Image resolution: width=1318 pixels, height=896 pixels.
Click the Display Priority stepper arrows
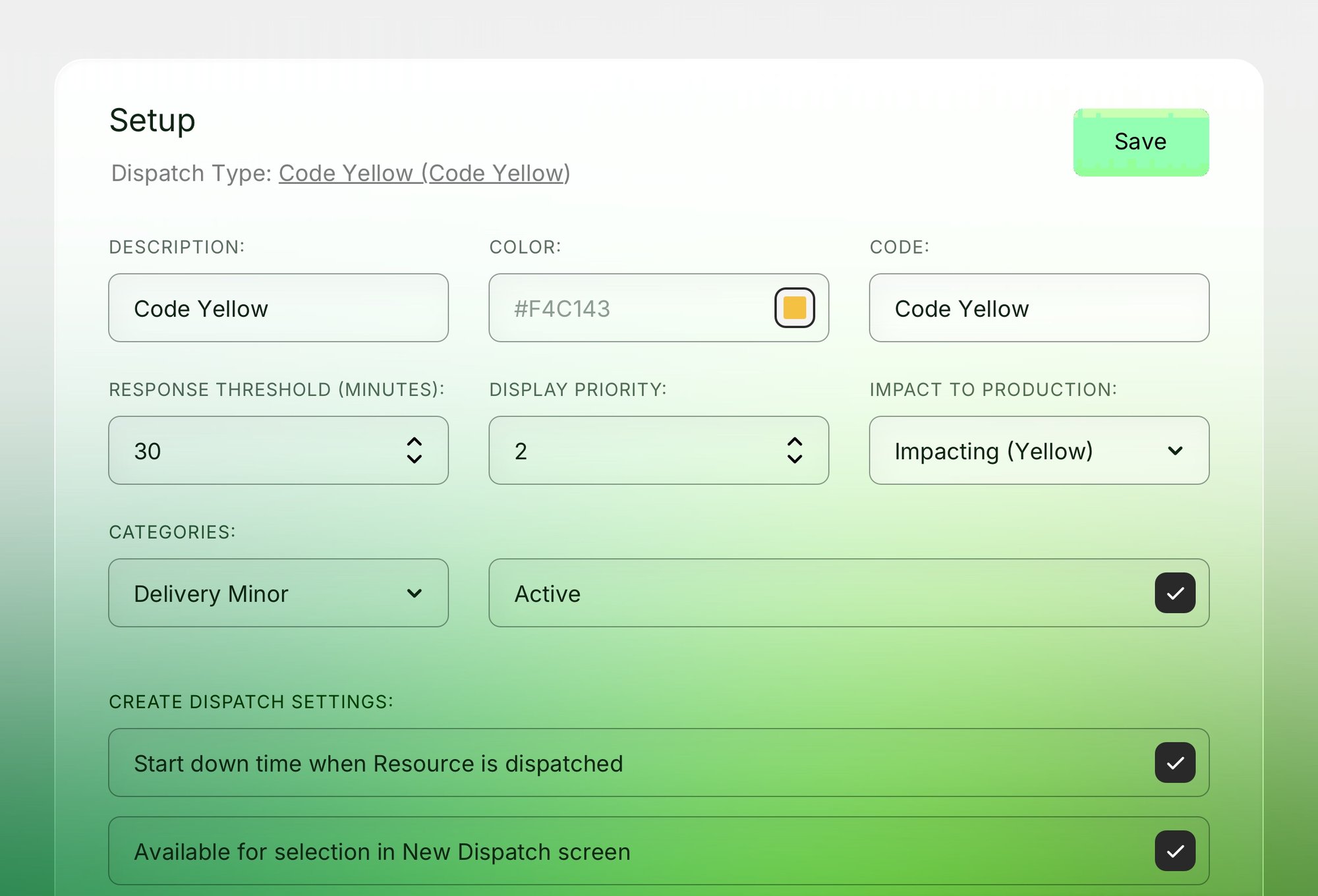[795, 451]
